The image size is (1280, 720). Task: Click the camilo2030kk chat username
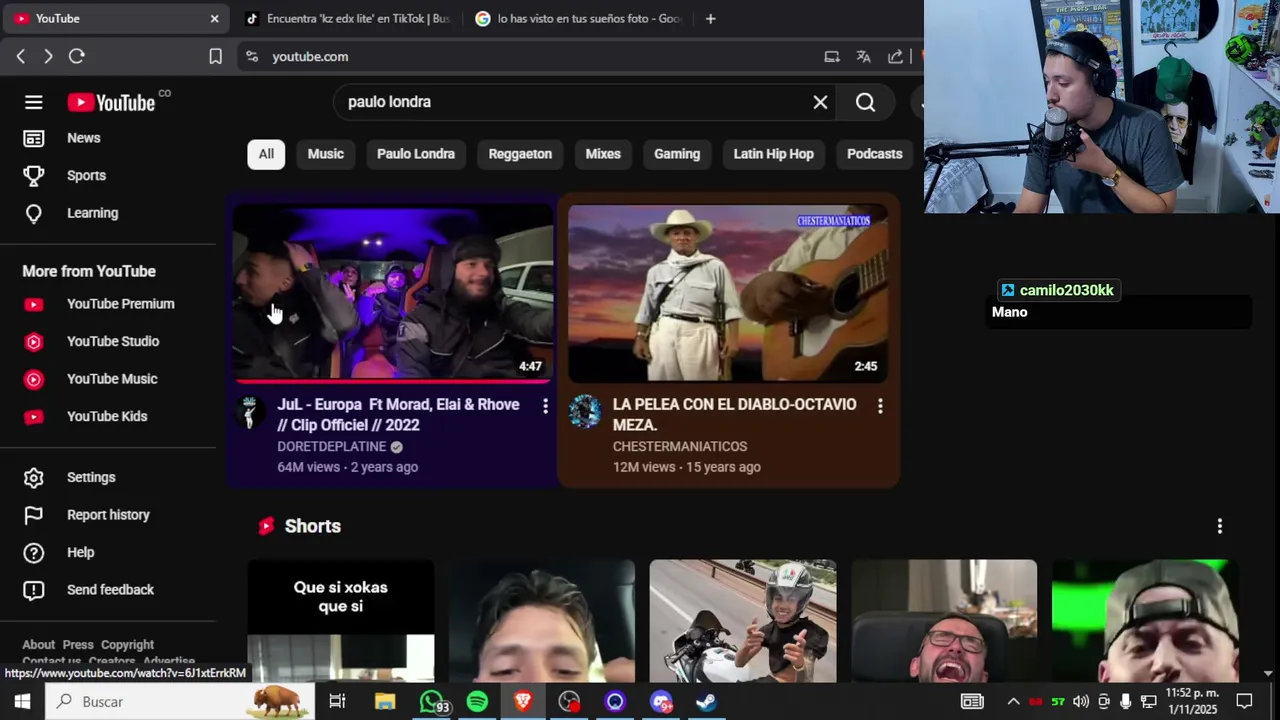pyautogui.click(x=1066, y=291)
